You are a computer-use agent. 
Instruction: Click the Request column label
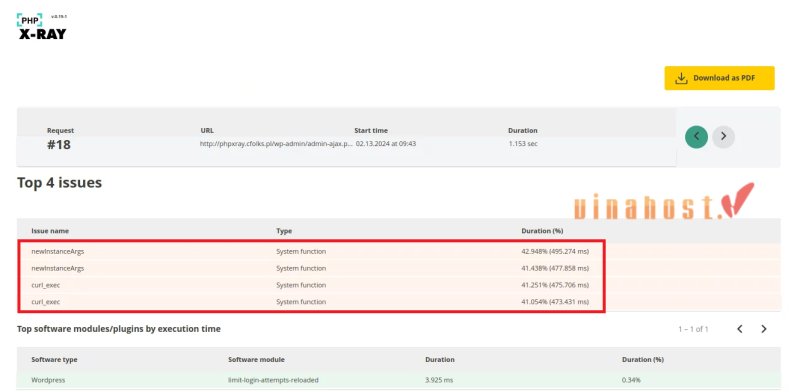coord(60,131)
